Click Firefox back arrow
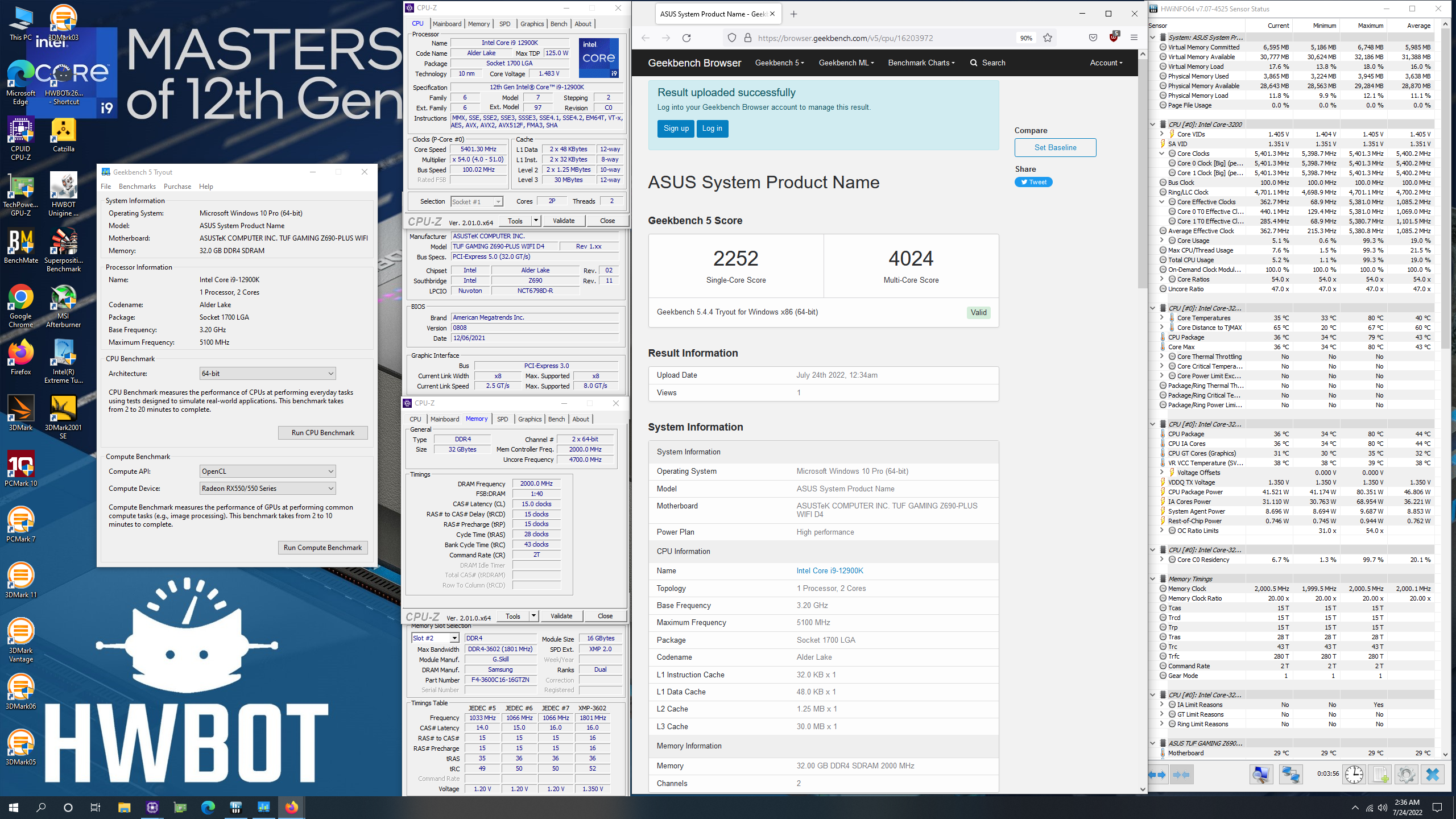This screenshot has height=819, width=1456. click(x=646, y=38)
